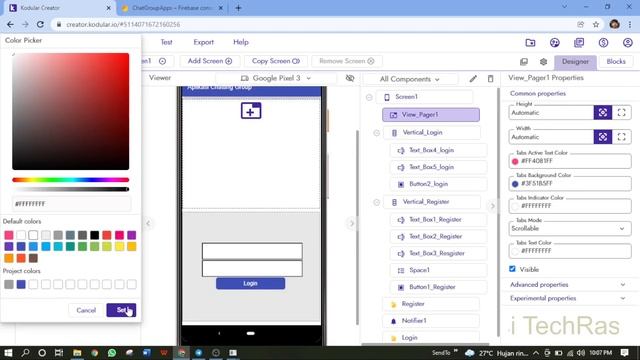The height and width of the screenshot is (360, 640).
Task: Delete component with the trash icon
Action: pos(490,78)
